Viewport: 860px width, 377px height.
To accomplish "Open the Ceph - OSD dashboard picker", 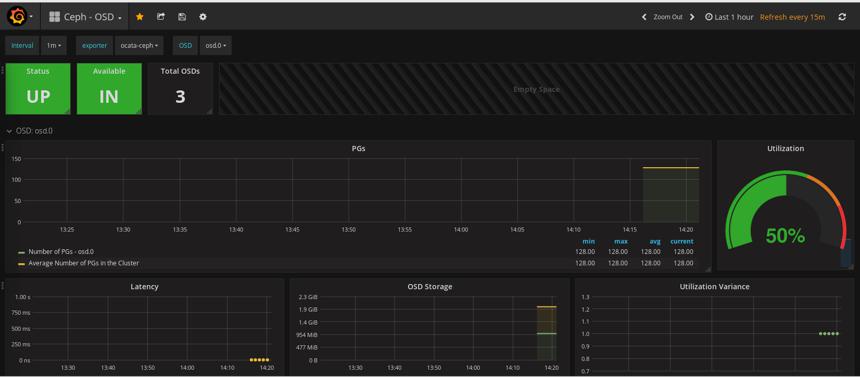I will click(85, 17).
